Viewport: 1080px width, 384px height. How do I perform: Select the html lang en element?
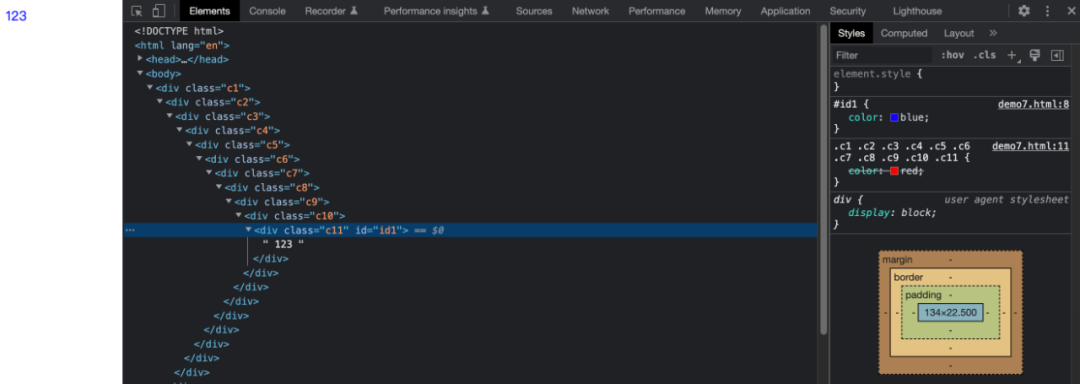point(182,45)
